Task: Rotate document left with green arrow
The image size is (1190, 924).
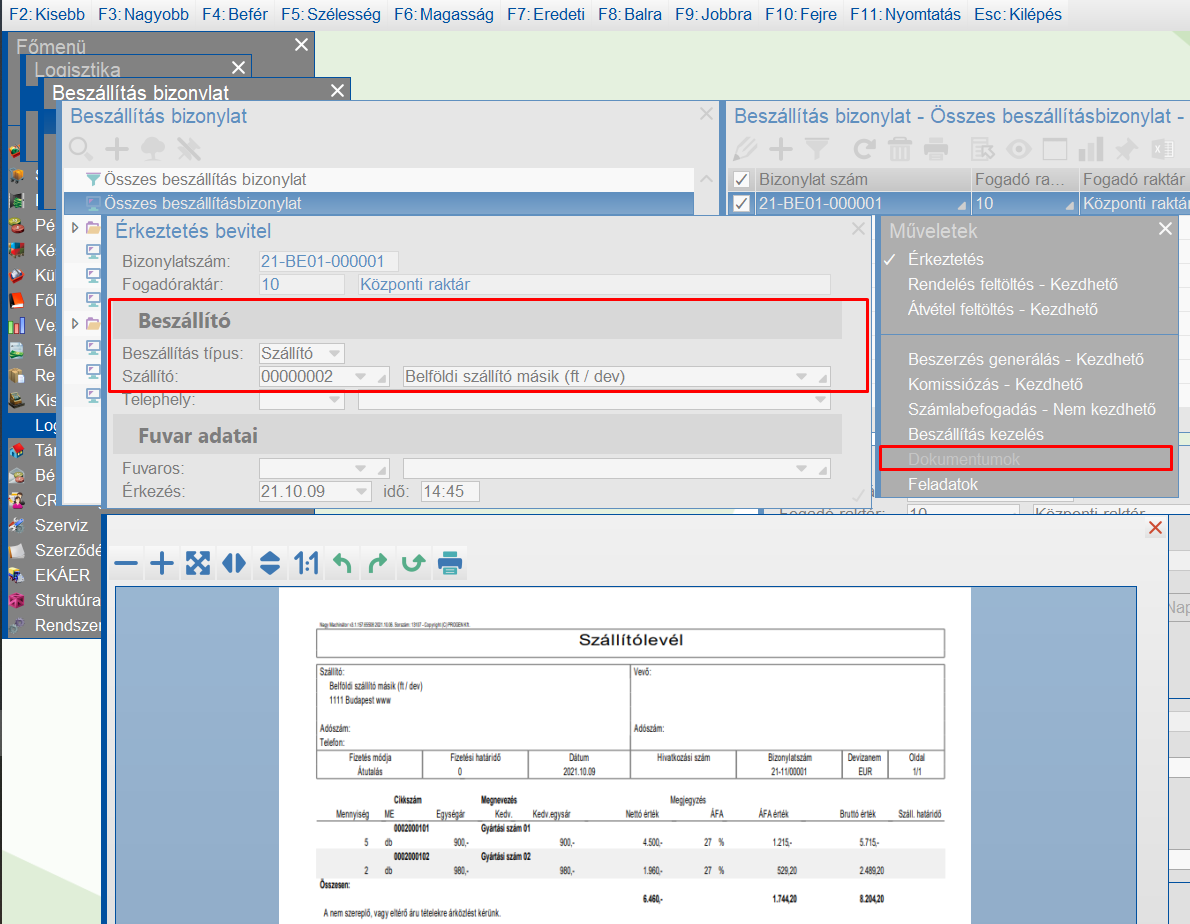Action: 342,564
